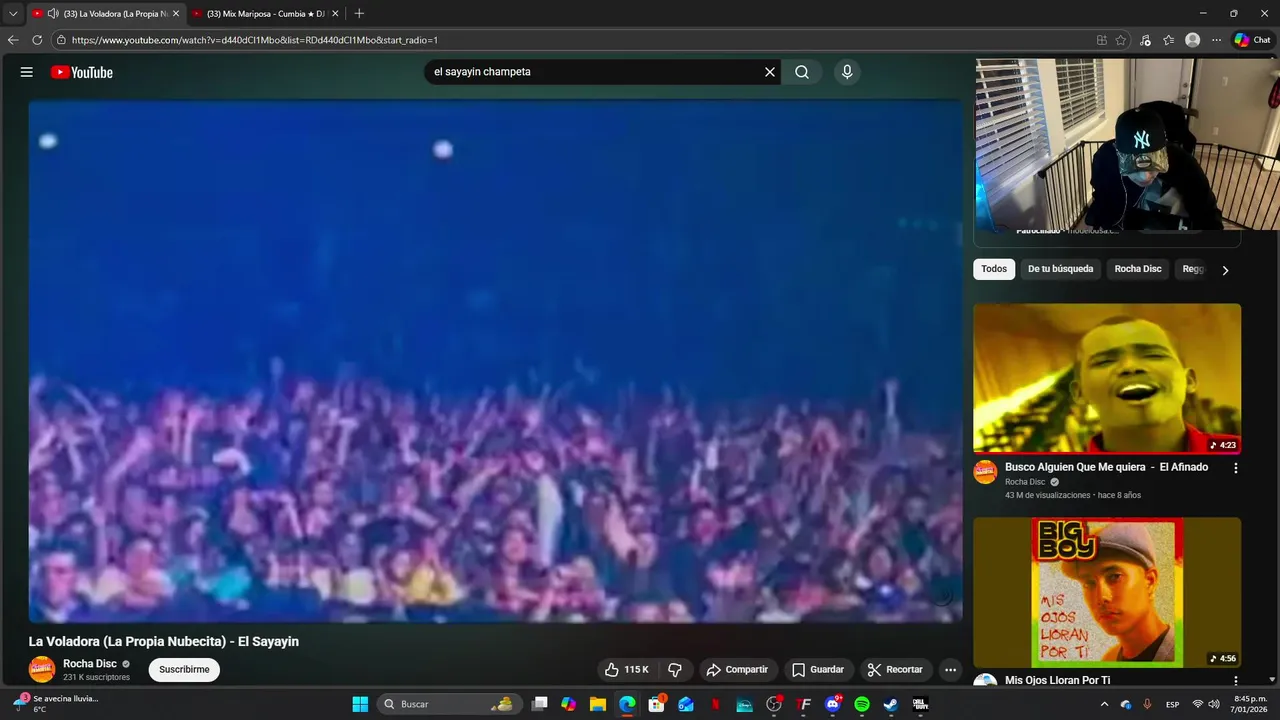
Task: Select the Todos filter chip
Action: click(994, 269)
